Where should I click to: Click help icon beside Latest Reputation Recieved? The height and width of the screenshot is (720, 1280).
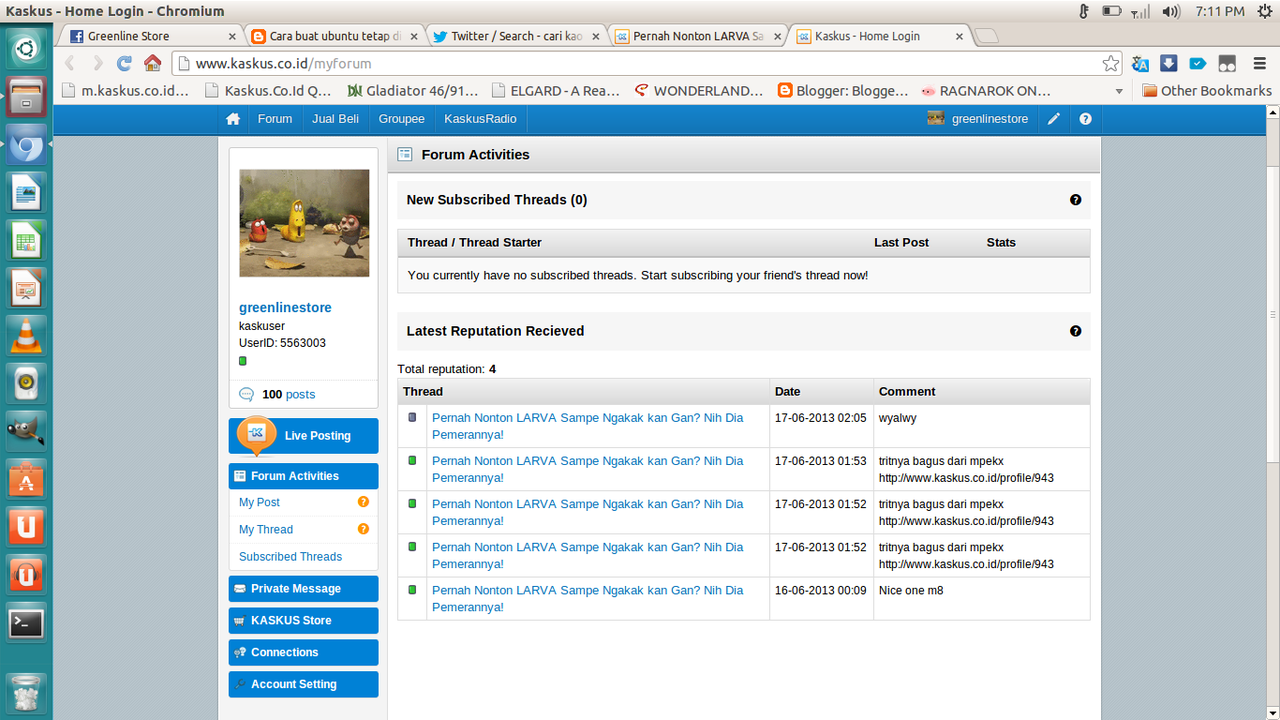1076,331
